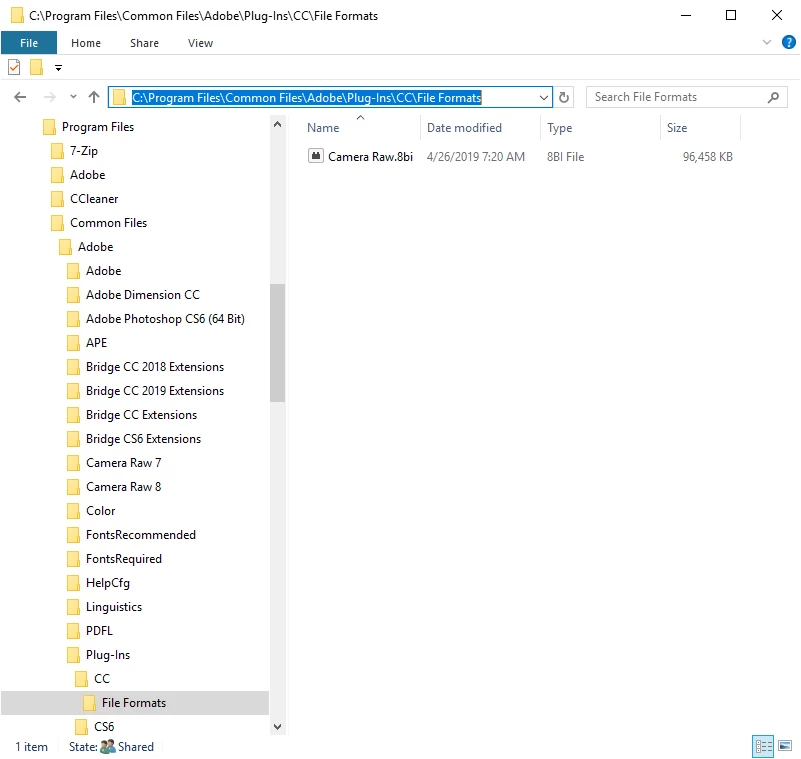This screenshot has width=801, height=759.
Task: Click the Shared state icon
Action: [x=108, y=746]
